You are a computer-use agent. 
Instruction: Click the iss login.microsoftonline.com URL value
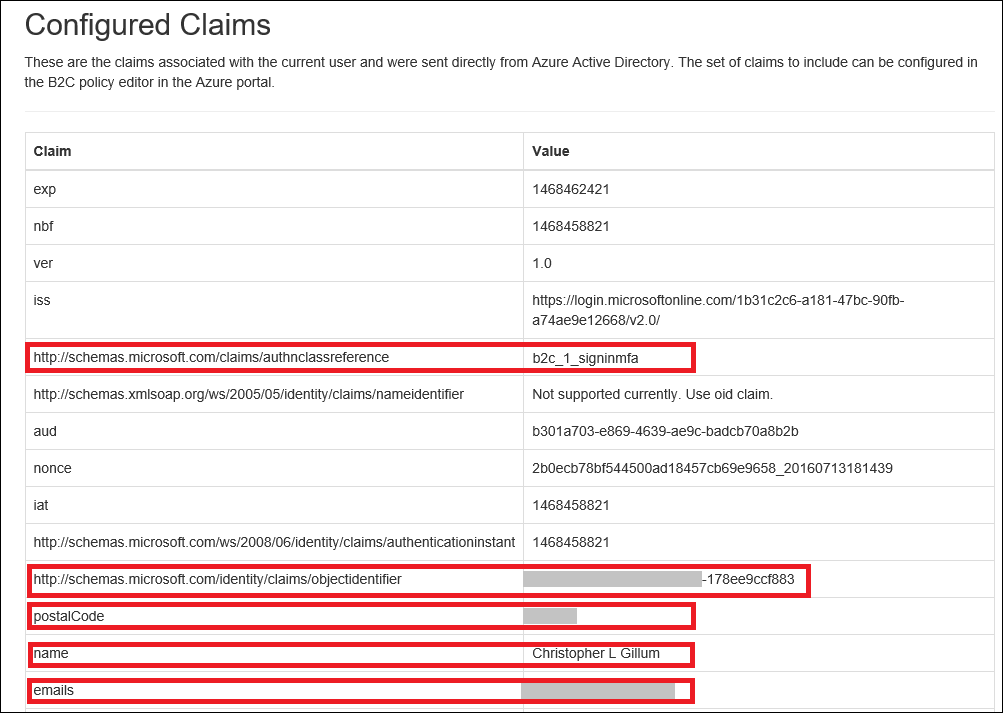pyautogui.click(x=718, y=310)
